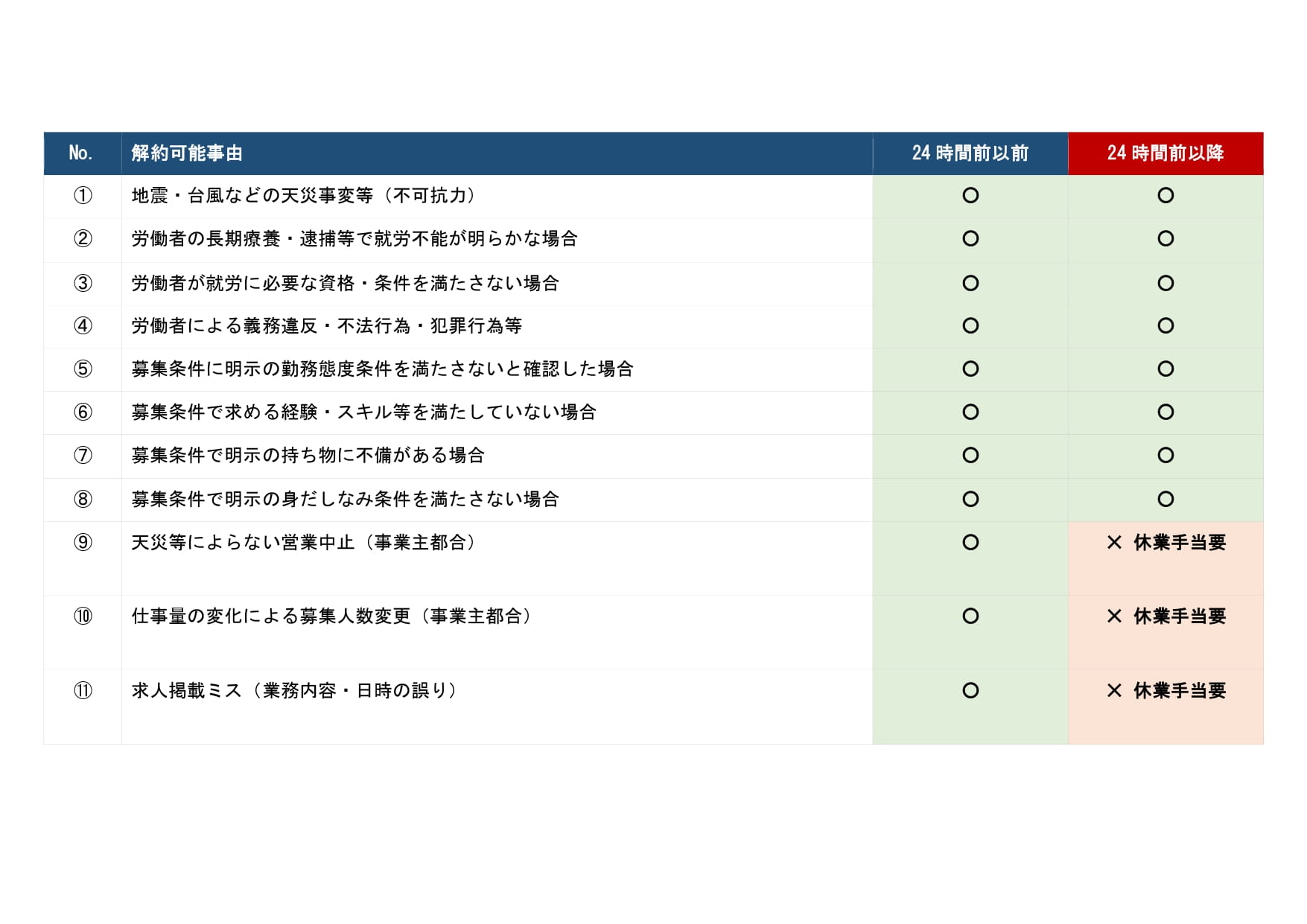This screenshot has width=1307, height=924.
Task: Click row ① circle mark under 24時間前以前
Action: click(x=970, y=196)
